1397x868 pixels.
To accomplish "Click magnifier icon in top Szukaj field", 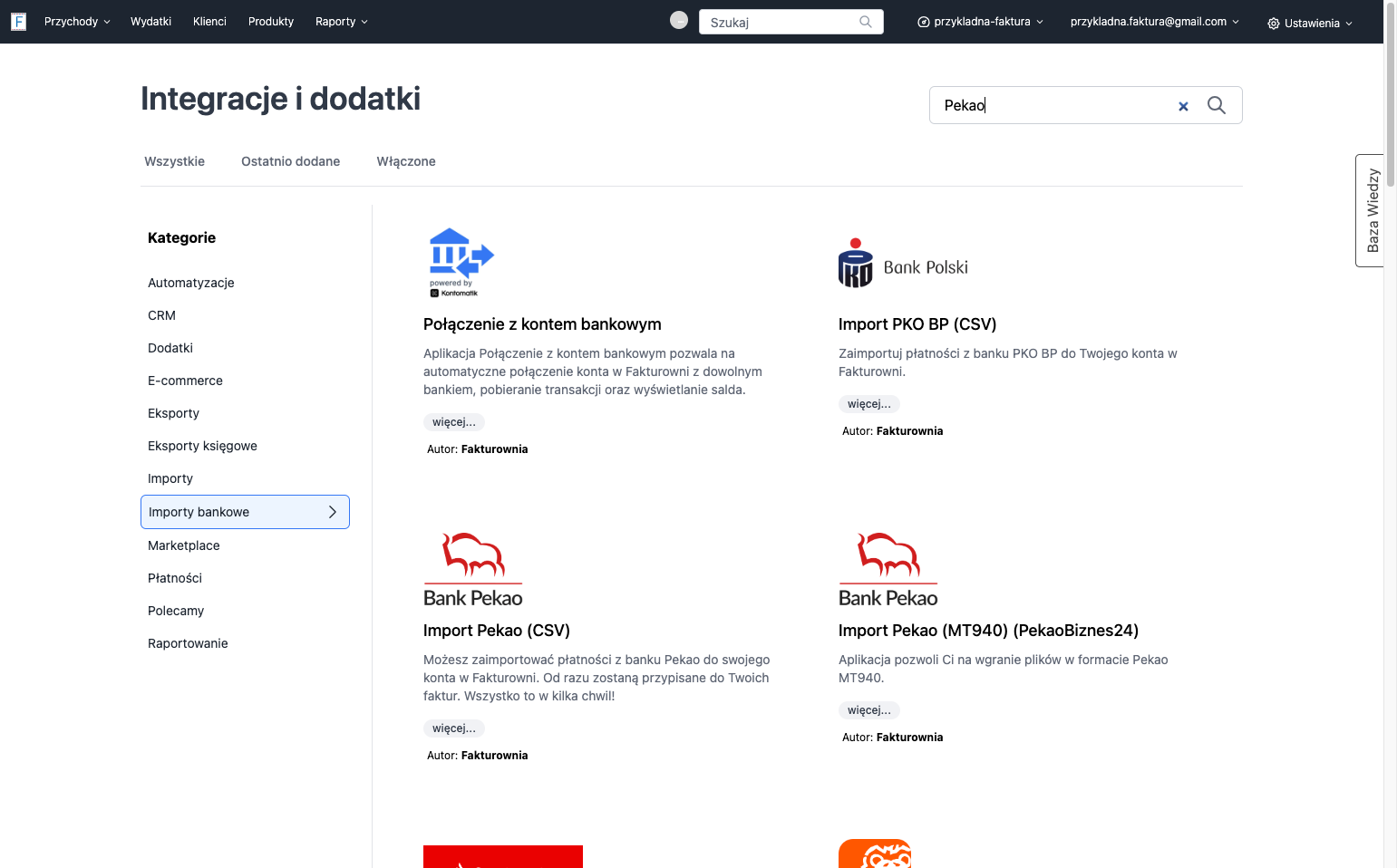I will tap(866, 22).
